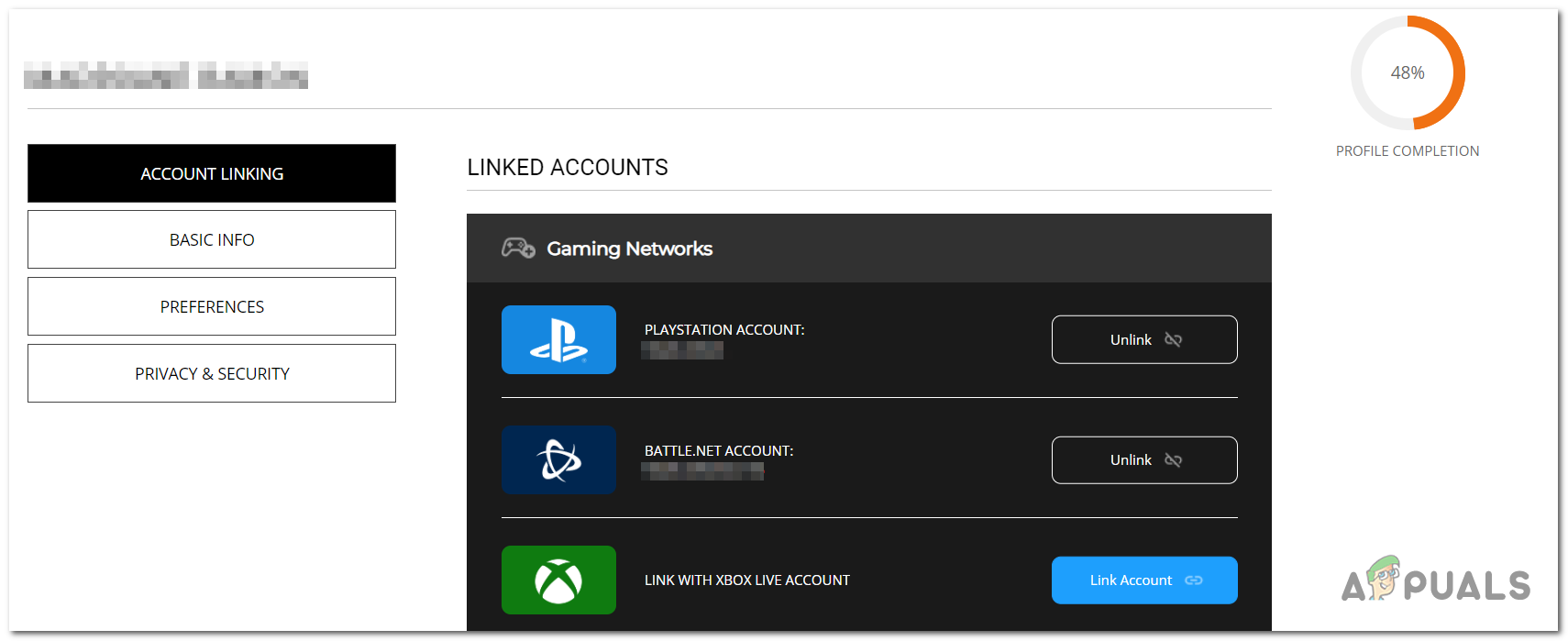The height and width of the screenshot is (641, 1568).
Task: Click the Profile Completion label
Action: (x=1408, y=151)
